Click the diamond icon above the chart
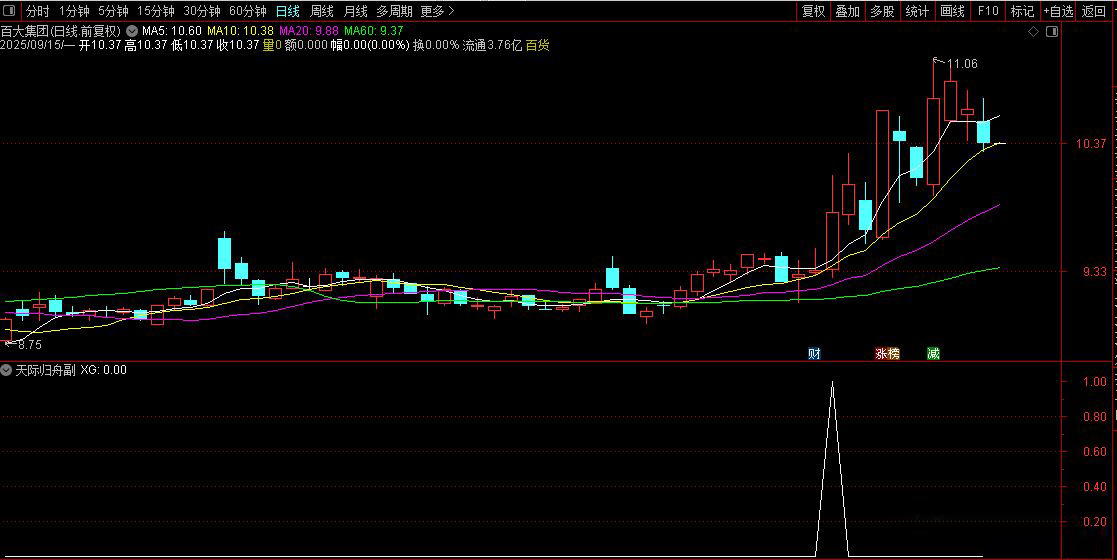The image size is (1117, 560). (1034, 31)
